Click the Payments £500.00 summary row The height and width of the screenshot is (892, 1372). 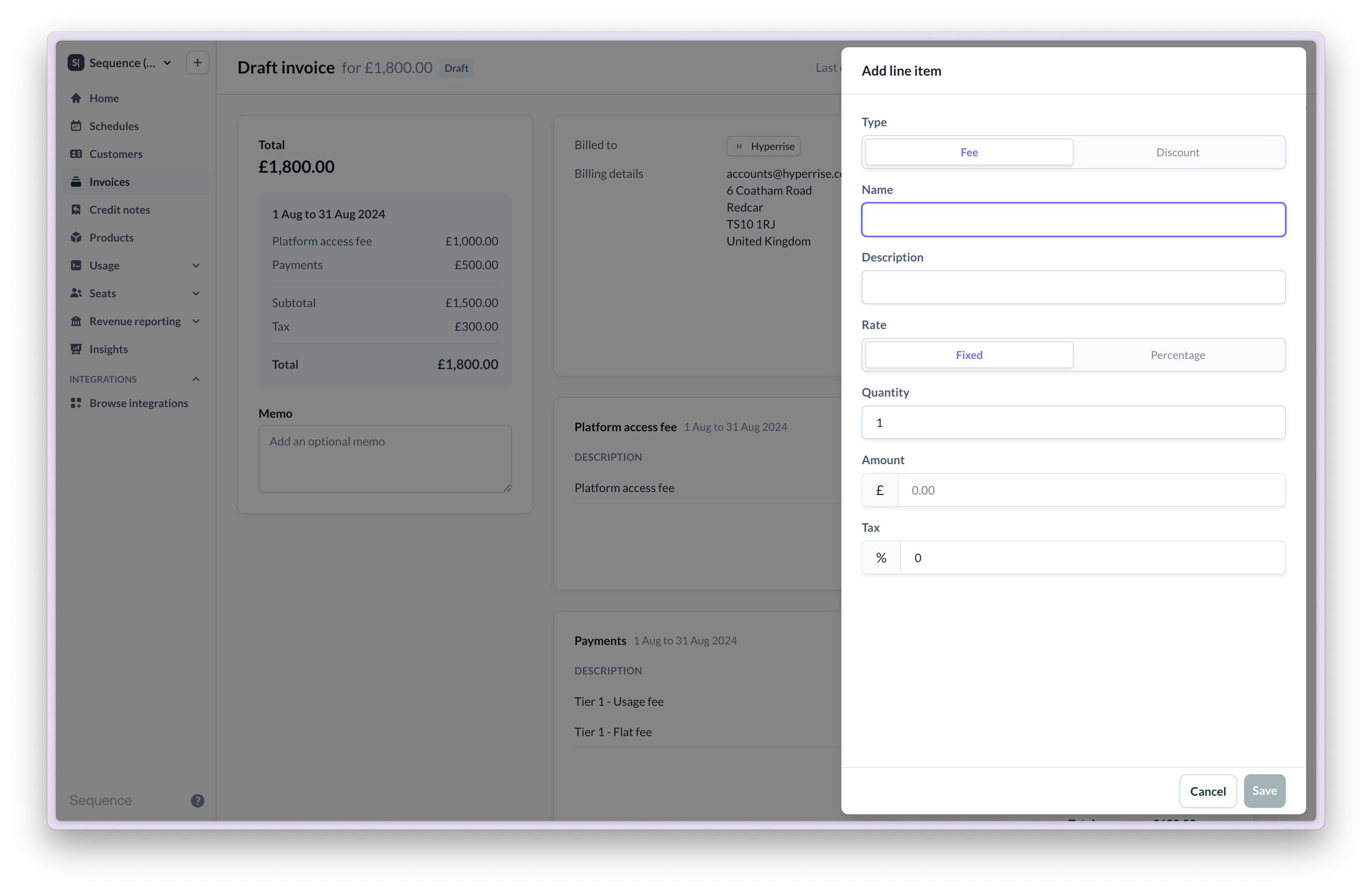click(x=385, y=265)
